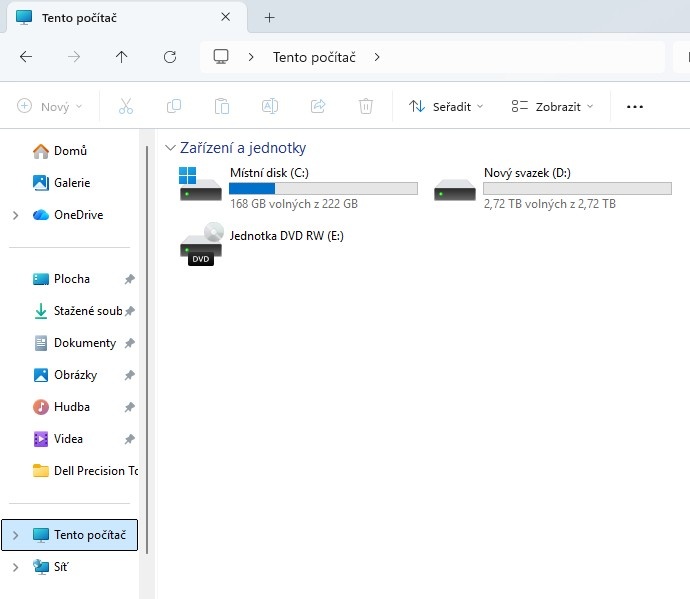The width and height of the screenshot is (690, 599).
Task: Click the Copy icon in toolbar
Action: pyautogui.click(x=174, y=106)
